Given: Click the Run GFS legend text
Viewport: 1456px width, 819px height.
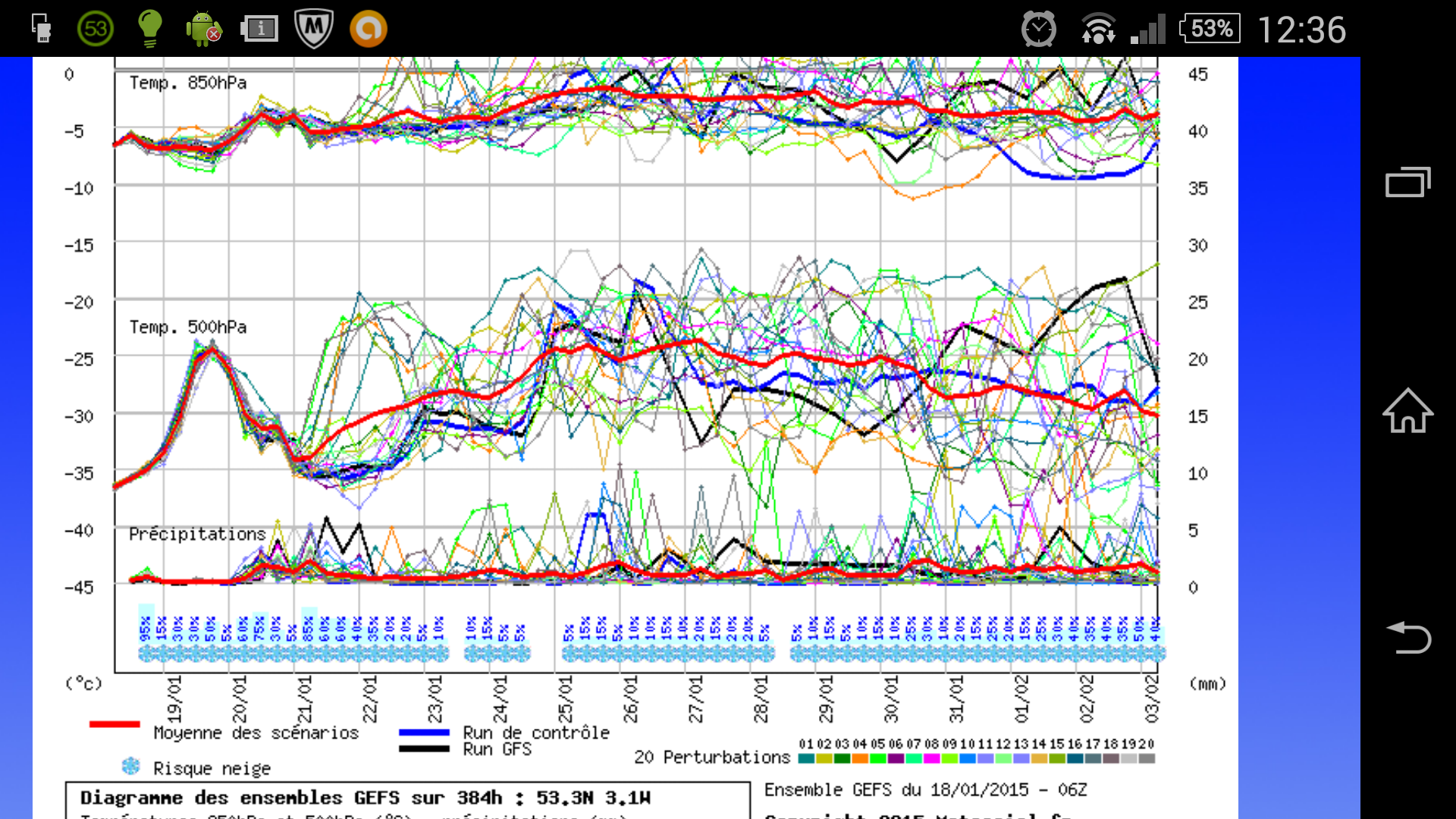Looking at the screenshot, I should (x=497, y=749).
